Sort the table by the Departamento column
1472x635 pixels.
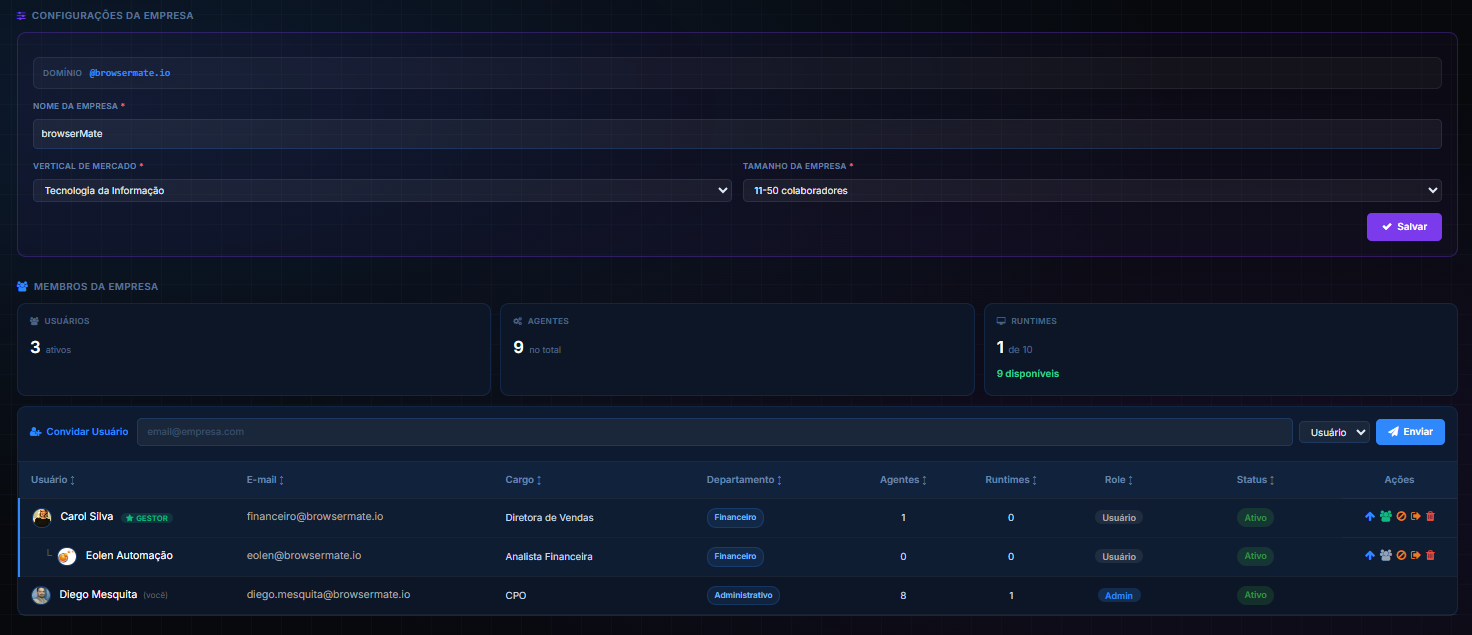[744, 480]
